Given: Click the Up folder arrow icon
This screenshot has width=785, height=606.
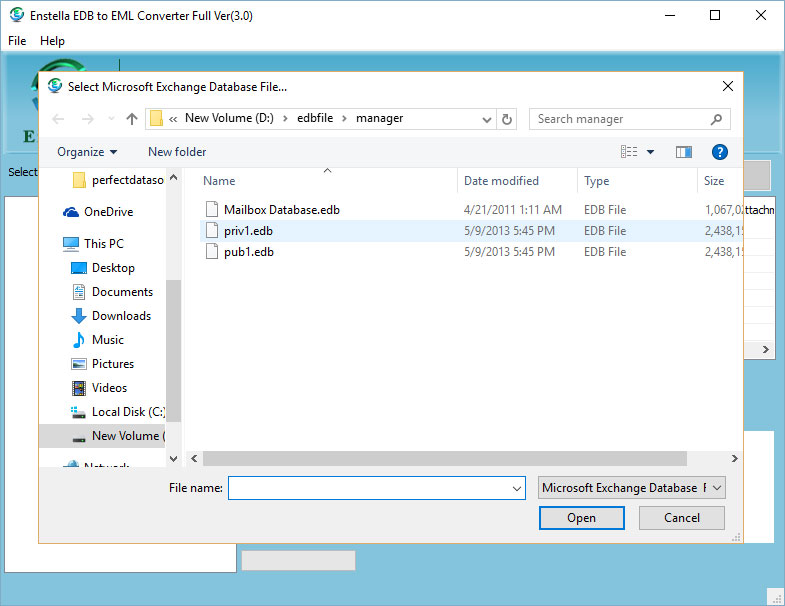Looking at the screenshot, I should click(x=132, y=119).
